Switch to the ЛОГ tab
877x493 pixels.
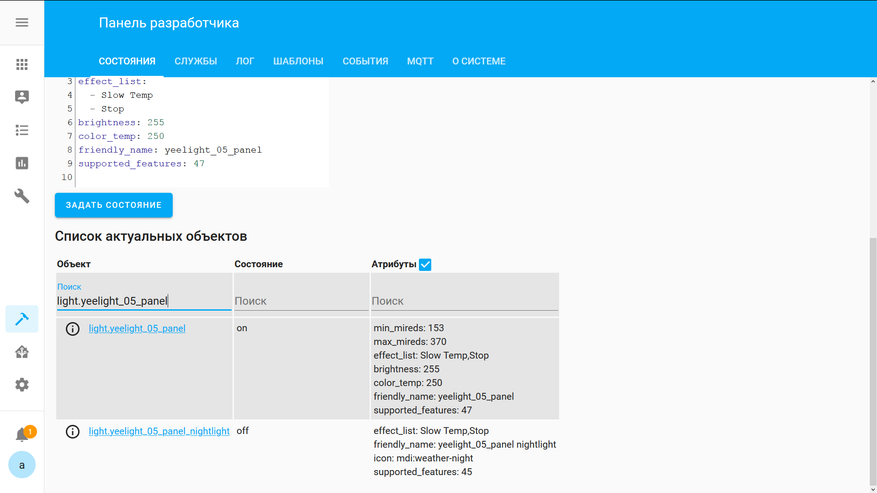pos(245,61)
